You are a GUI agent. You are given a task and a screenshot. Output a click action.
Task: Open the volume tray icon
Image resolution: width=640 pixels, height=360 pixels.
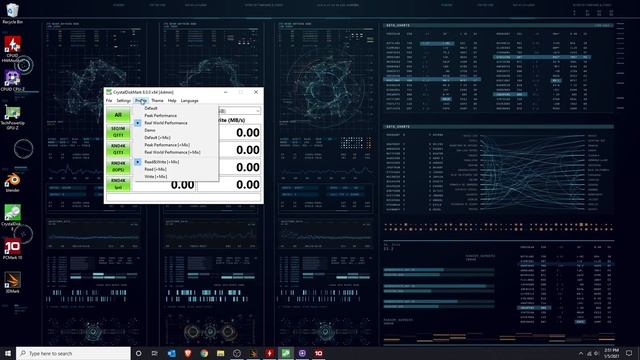[596, 353]
